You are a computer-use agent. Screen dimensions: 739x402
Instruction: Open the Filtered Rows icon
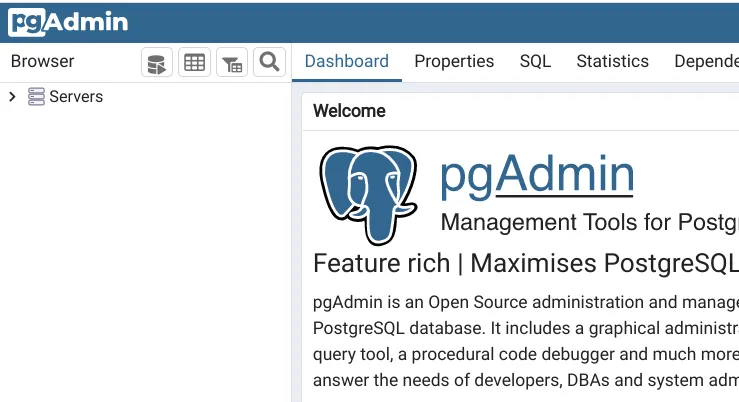232,62
